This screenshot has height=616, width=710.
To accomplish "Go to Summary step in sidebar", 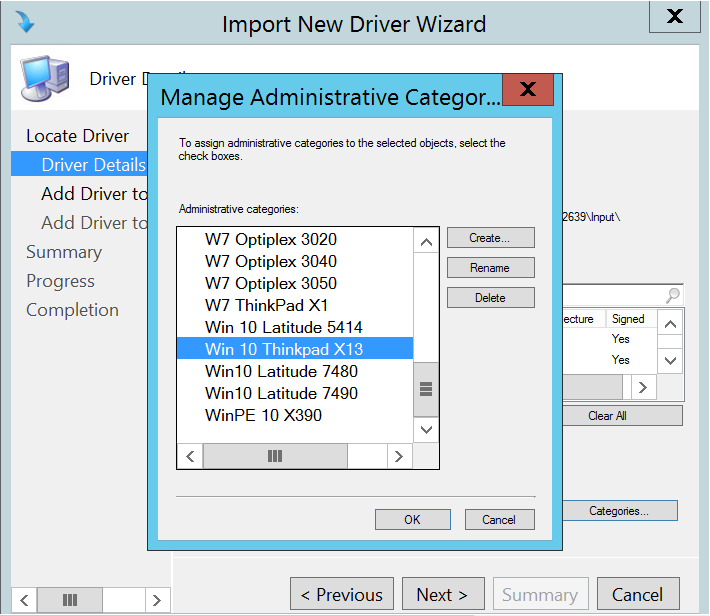I will [64, 252].
